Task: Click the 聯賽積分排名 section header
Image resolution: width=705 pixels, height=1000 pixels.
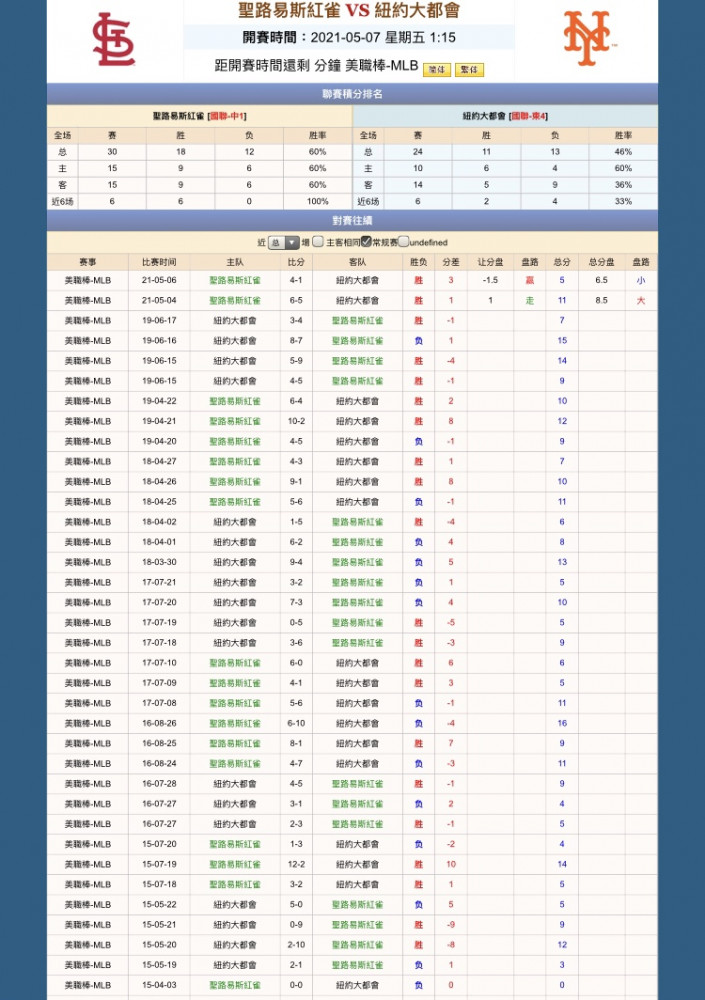Action: pos(352,94)
